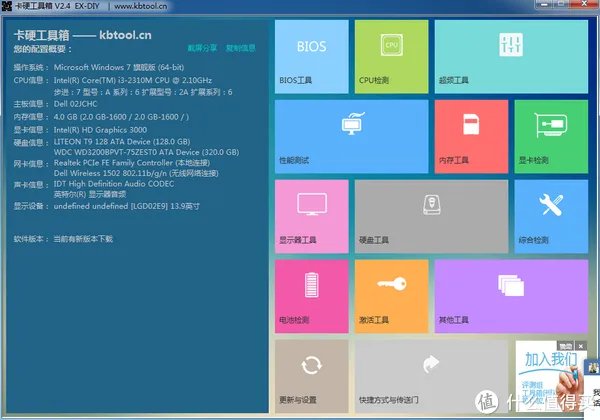
Task: Click the app icon in title bar
Action: point(7,6)
